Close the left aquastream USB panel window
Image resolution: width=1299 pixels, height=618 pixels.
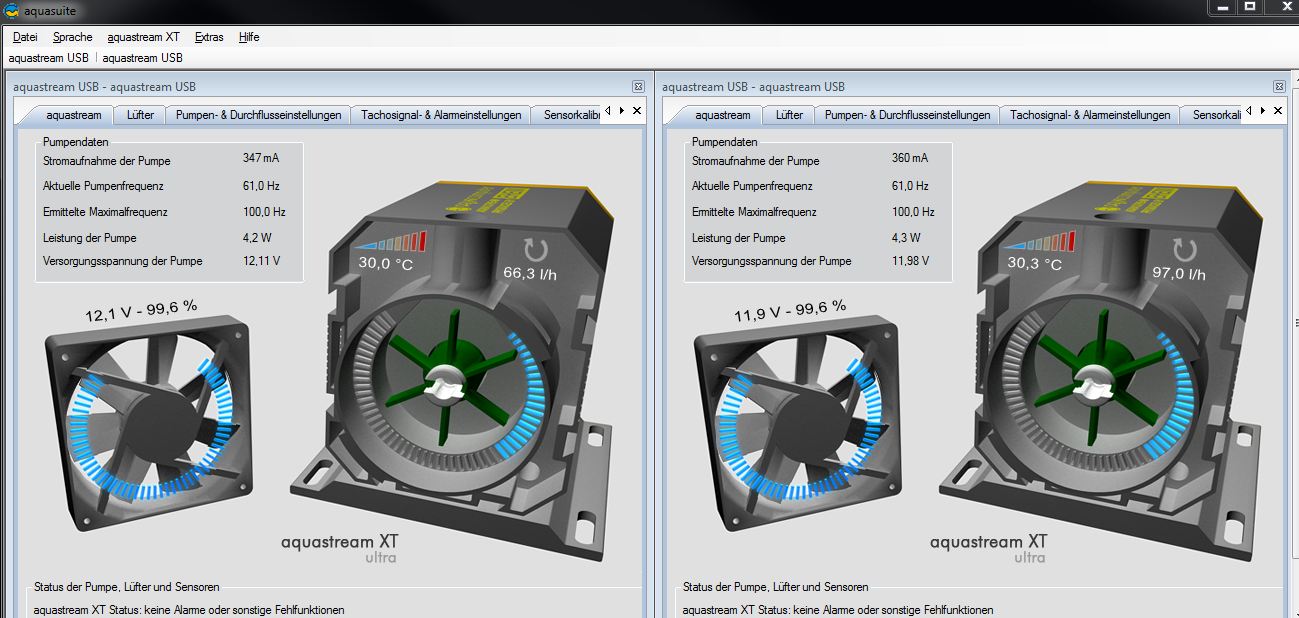[638, 87]
